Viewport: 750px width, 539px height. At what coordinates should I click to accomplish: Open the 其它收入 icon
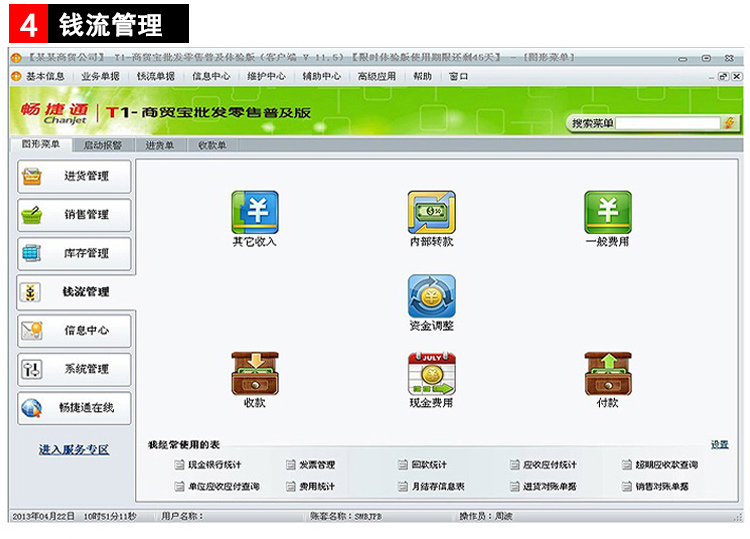[x=254, y=212]
